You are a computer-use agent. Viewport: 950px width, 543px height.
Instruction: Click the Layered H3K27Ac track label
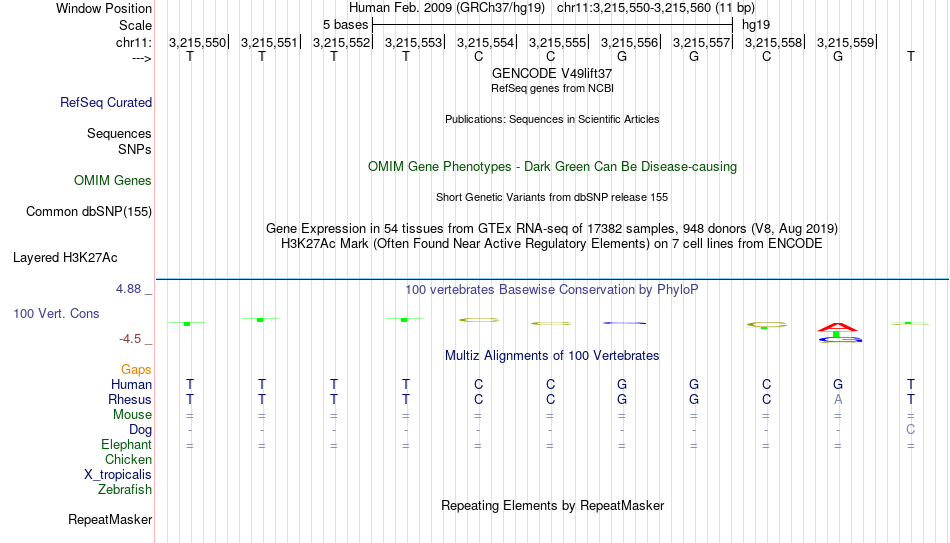click(65, 258)
